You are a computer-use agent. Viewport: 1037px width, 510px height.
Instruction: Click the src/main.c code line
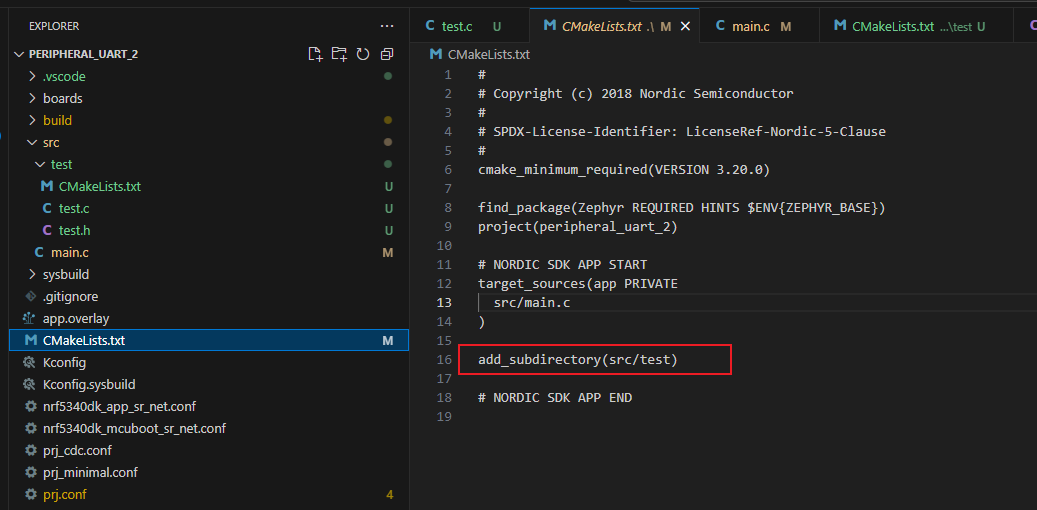click(x=532, y=302)
